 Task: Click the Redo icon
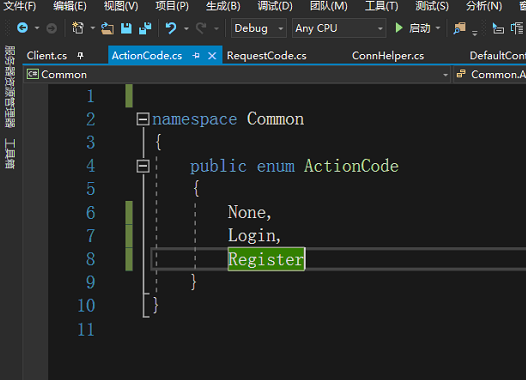(x=201, y=28)
